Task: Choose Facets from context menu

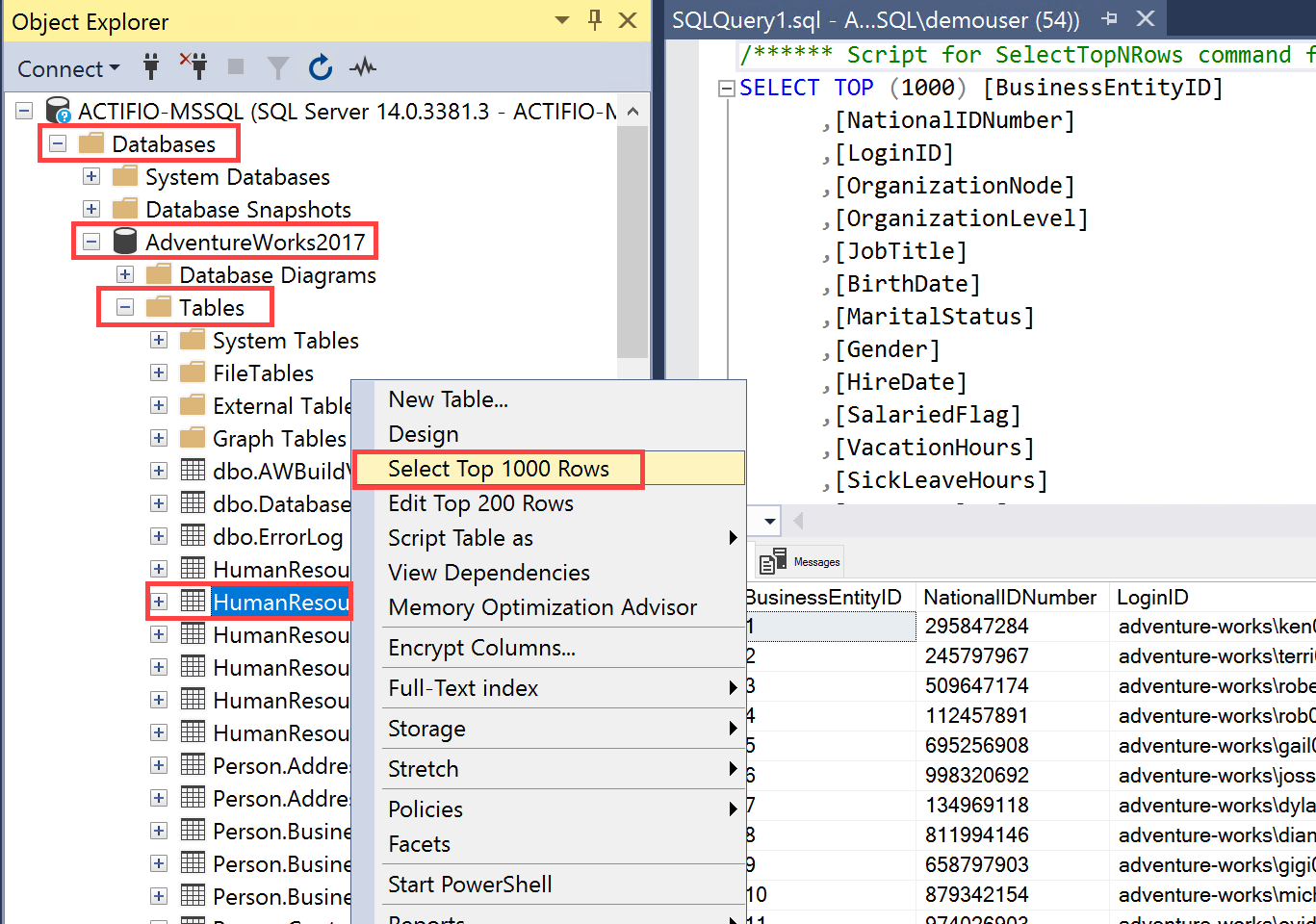Action: (549, 844)
